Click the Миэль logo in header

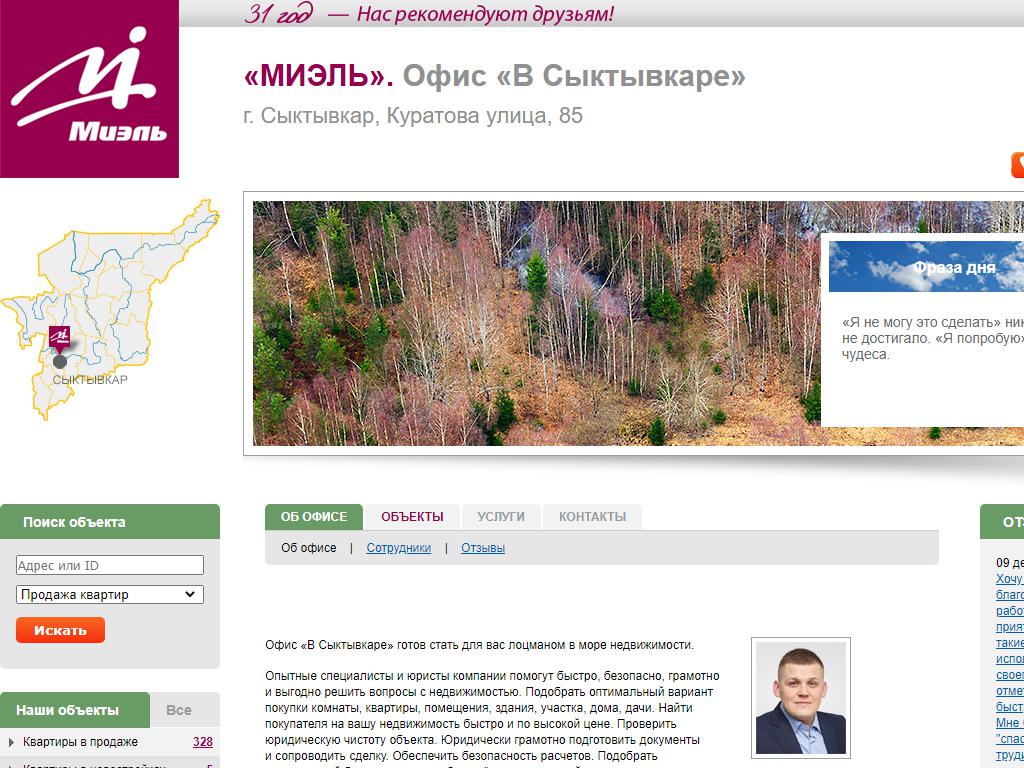89,88
